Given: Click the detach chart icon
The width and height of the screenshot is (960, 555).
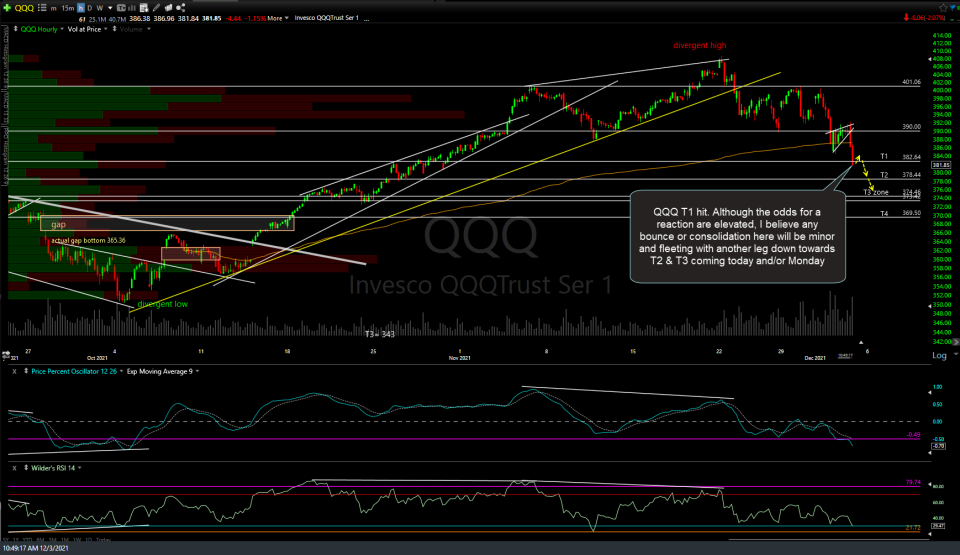Looking at the screenshot, I should tap(168, 7).
